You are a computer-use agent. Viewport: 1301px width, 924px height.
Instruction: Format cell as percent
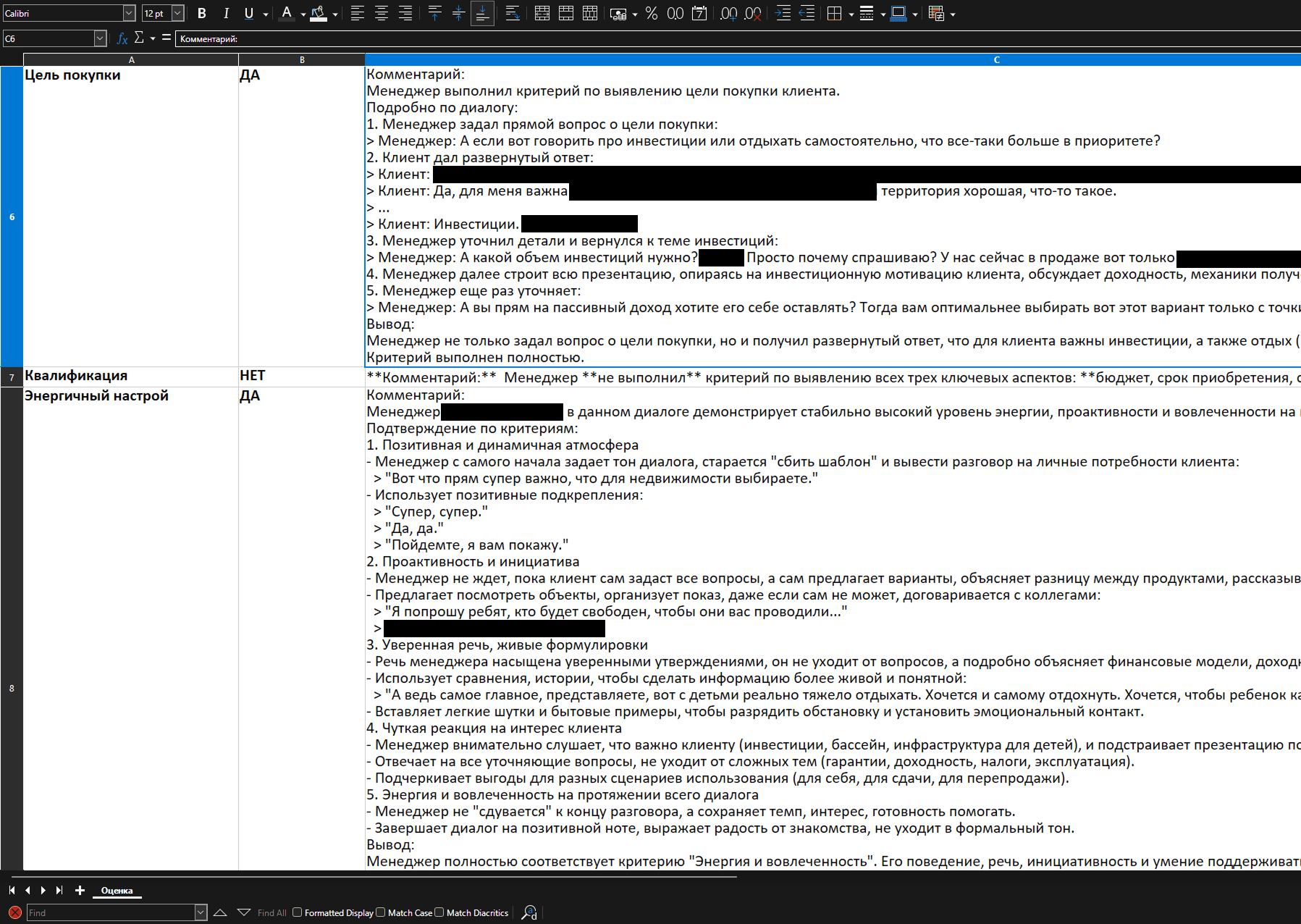652,13
